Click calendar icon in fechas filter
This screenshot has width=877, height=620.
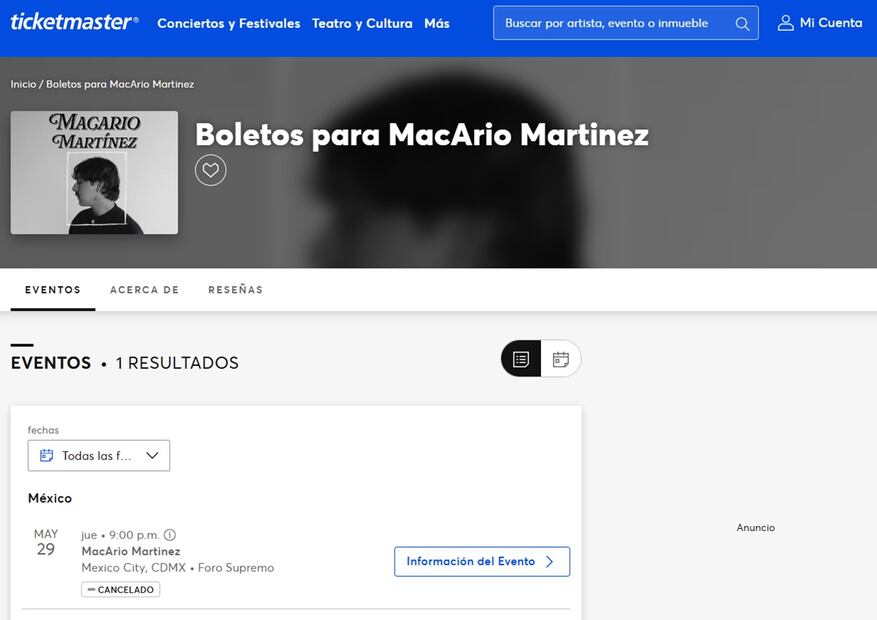click(46, 456)
